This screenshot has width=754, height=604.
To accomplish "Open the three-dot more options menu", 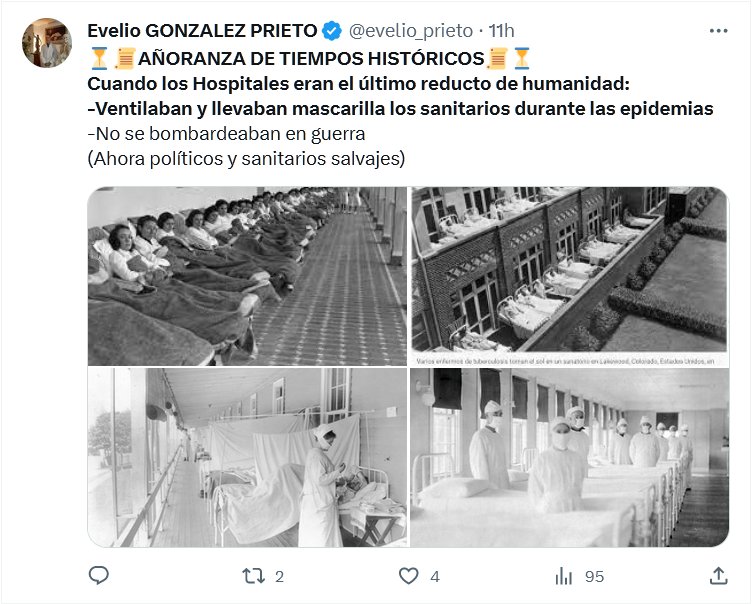I will coord(718,31).
